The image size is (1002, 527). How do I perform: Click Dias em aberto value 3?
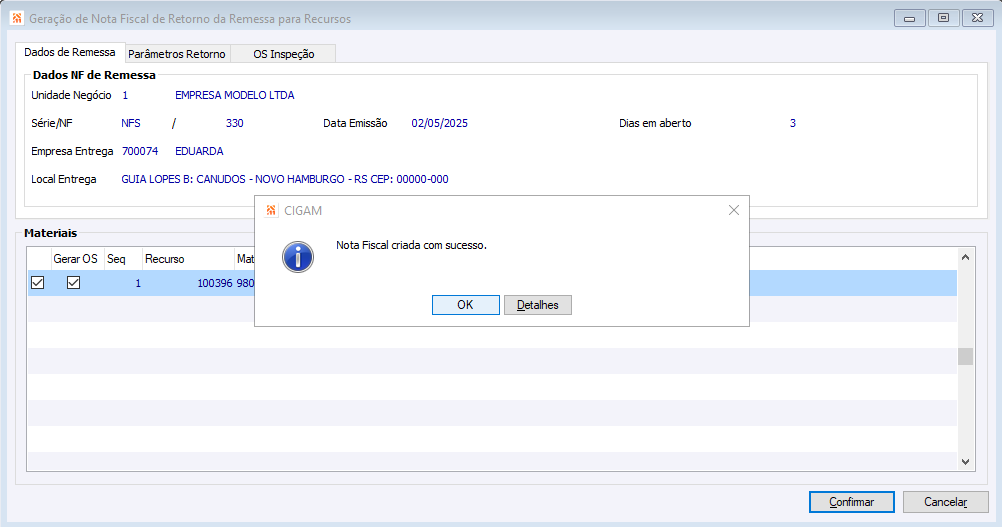pos(792,123)
